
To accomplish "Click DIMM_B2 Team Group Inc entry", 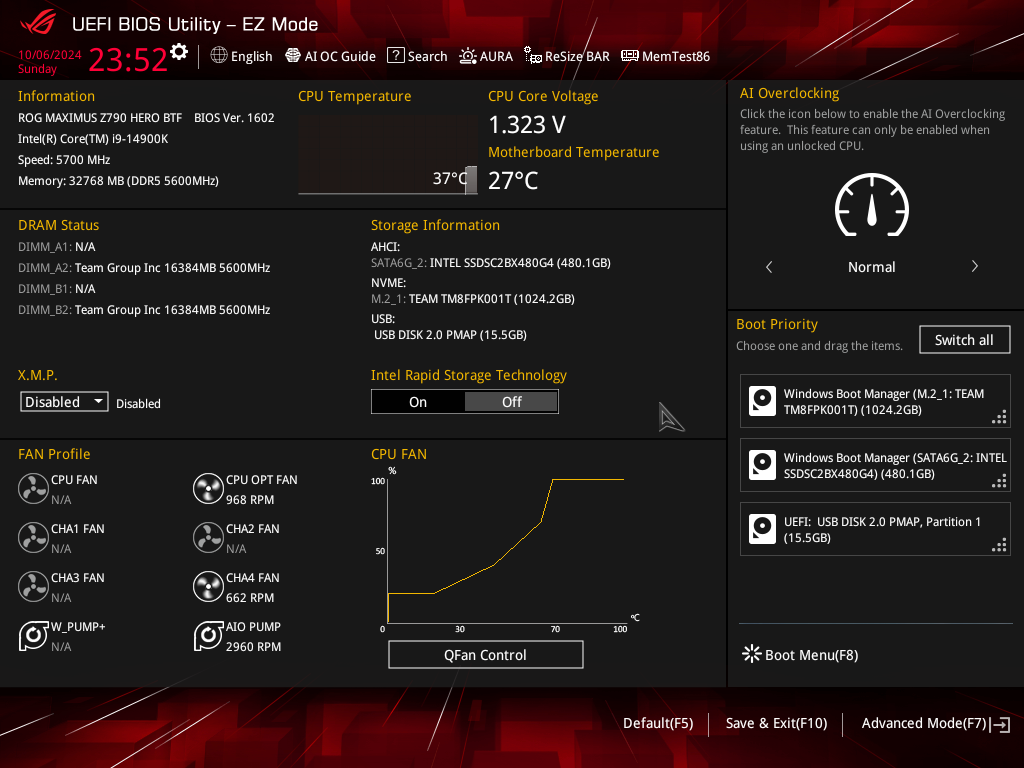I will click(144, 310).
